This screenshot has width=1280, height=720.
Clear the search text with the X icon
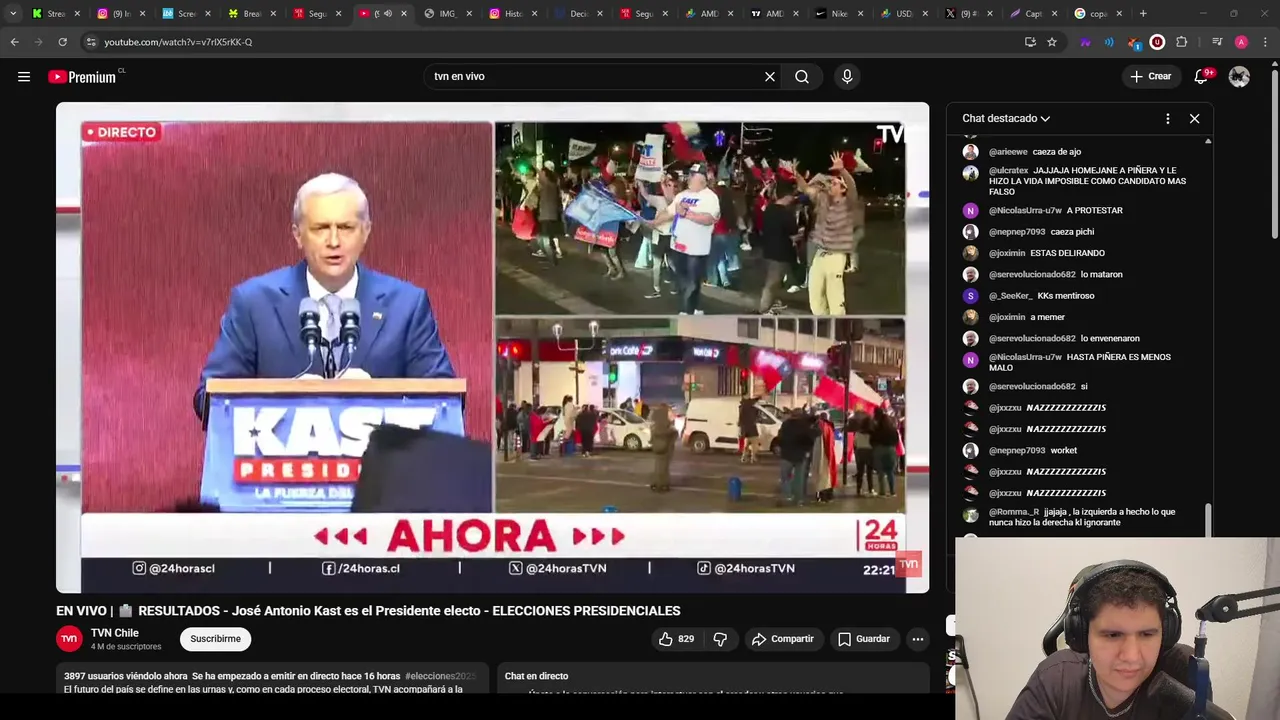click(x=770, y=77)
